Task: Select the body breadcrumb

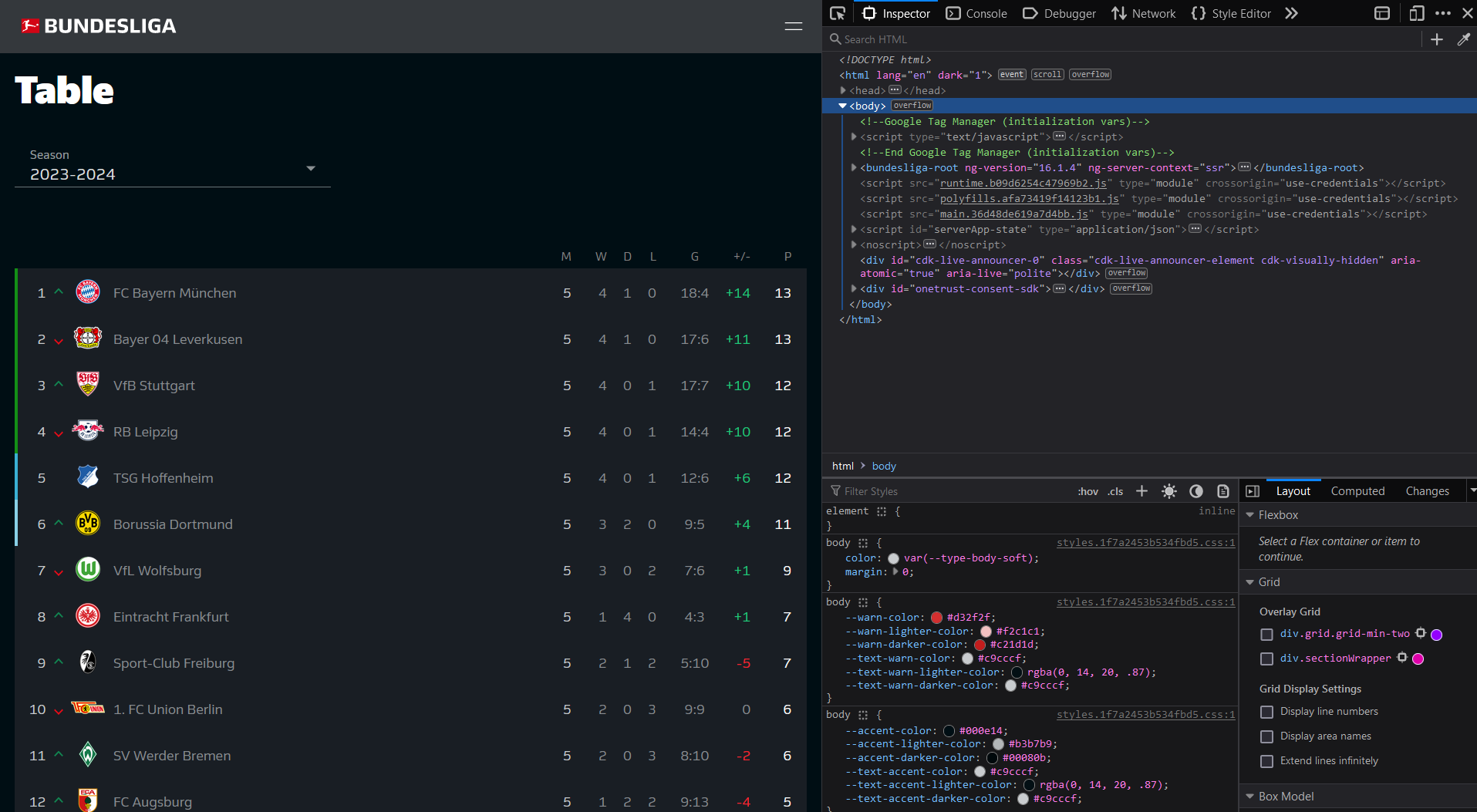Action: [884, 466]
